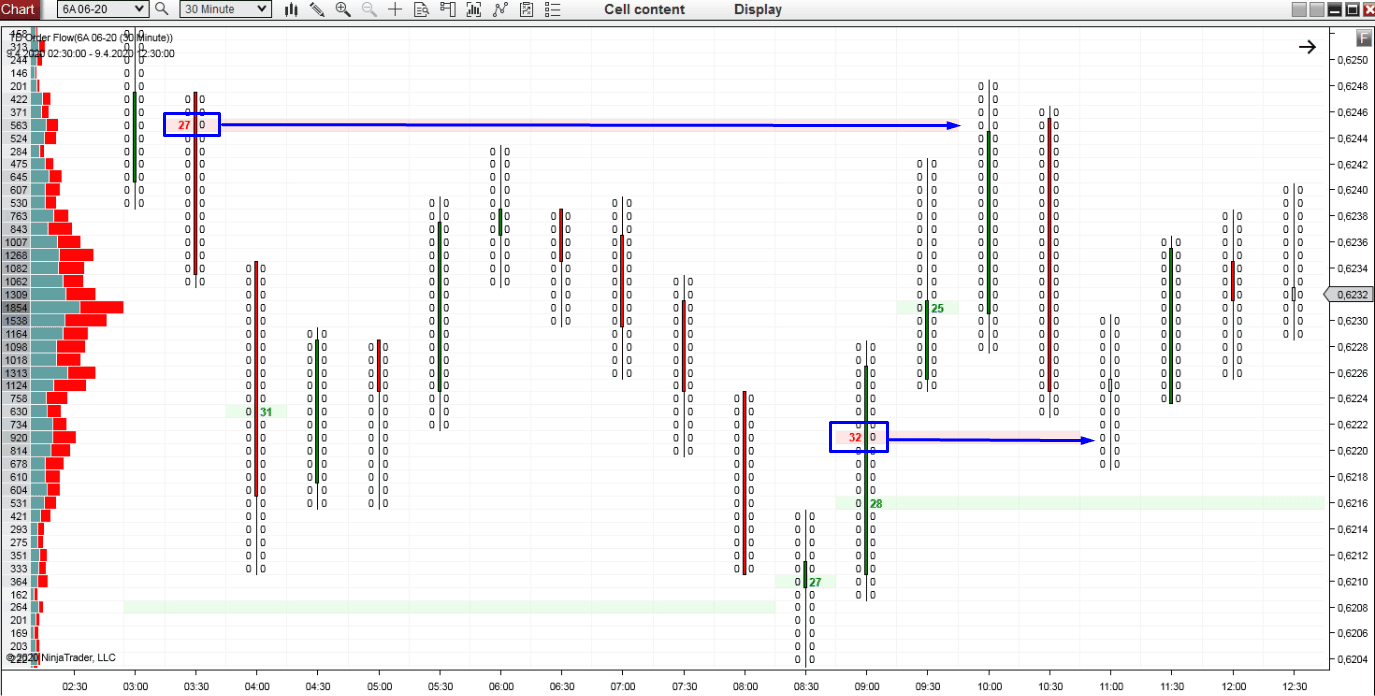The height and width of the screenshot is (696, 1375).
Task: Click the scroll-to-latest arrow on chart
Action: [1307, 46]
